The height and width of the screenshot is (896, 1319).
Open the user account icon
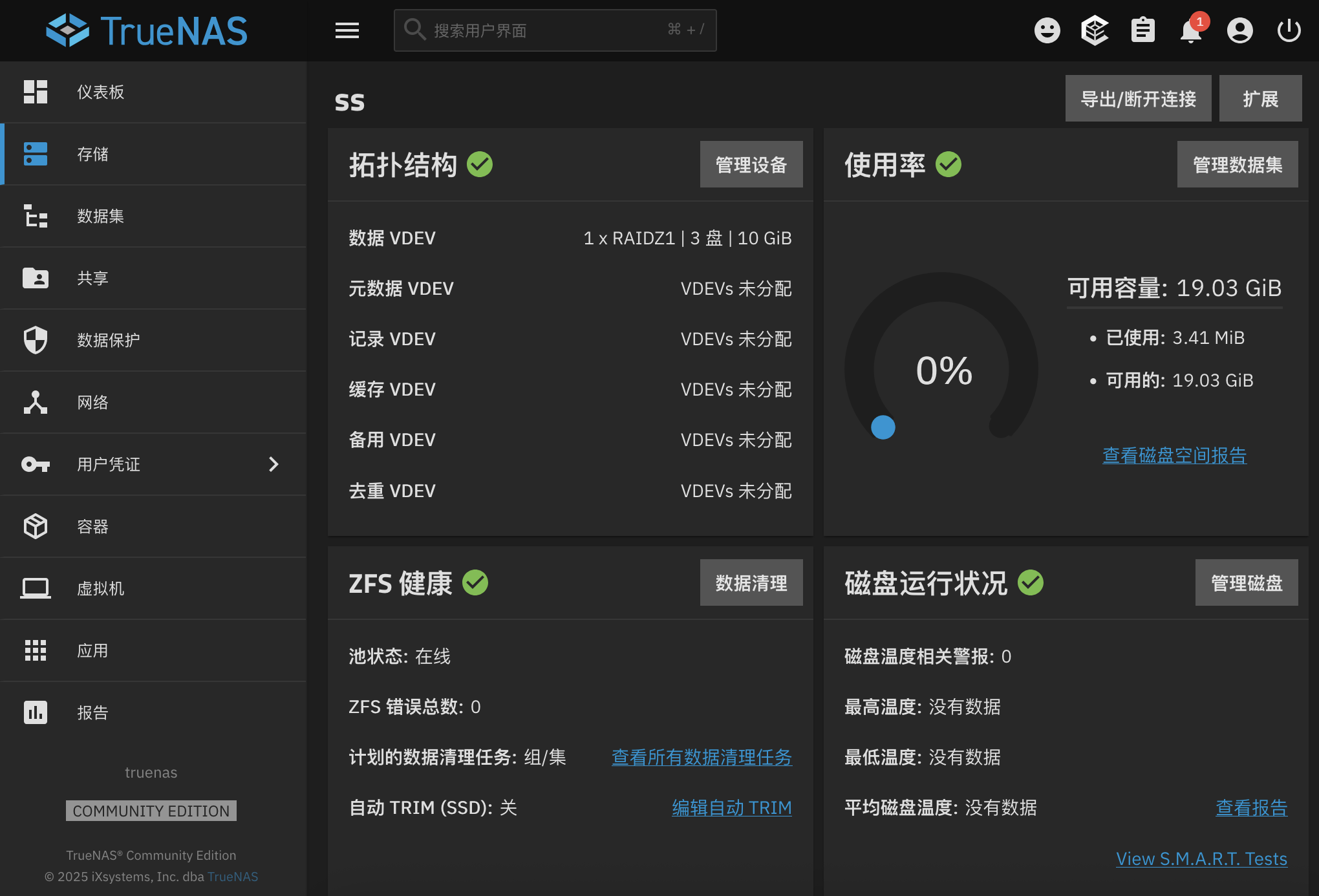[x=1239, y=30]
